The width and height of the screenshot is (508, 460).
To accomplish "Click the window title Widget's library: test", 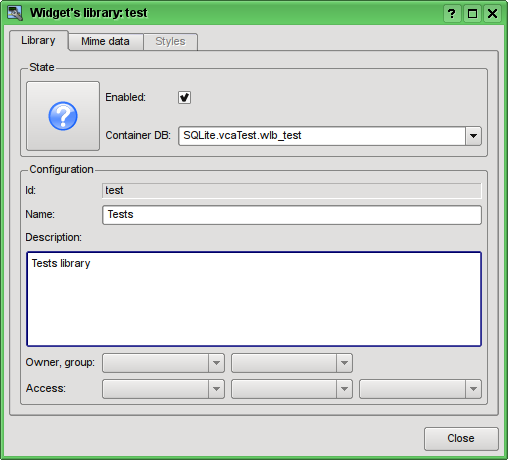I will [x=89, y=13].
